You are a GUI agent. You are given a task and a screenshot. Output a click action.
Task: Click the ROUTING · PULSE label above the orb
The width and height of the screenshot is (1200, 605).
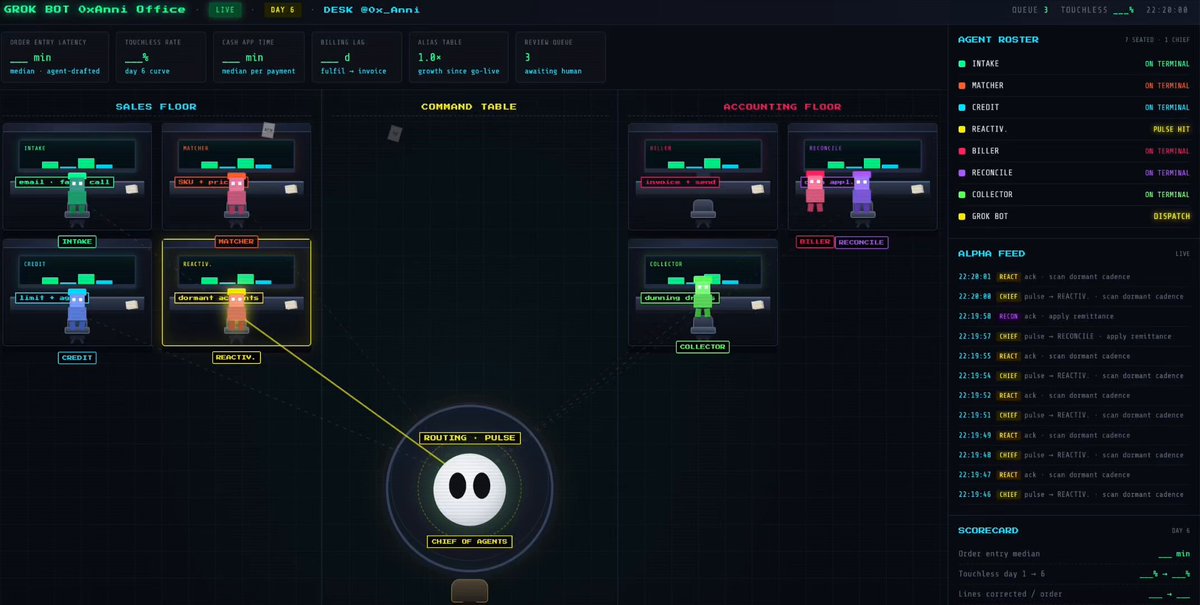469,438
